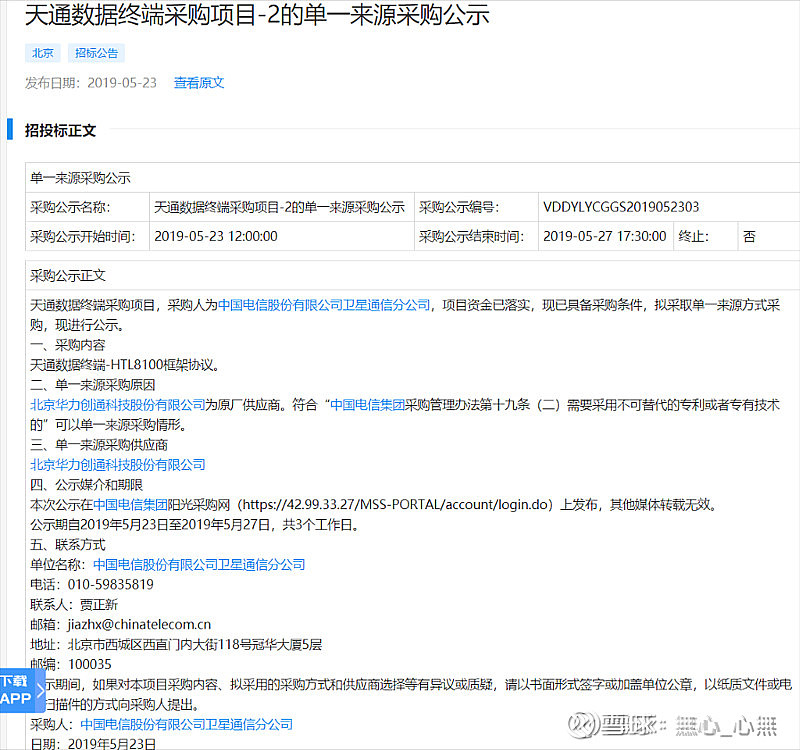Screen dimensions: 800x750
Task: Click the 采购公示名称 label cell
Action: coord(87,207)
